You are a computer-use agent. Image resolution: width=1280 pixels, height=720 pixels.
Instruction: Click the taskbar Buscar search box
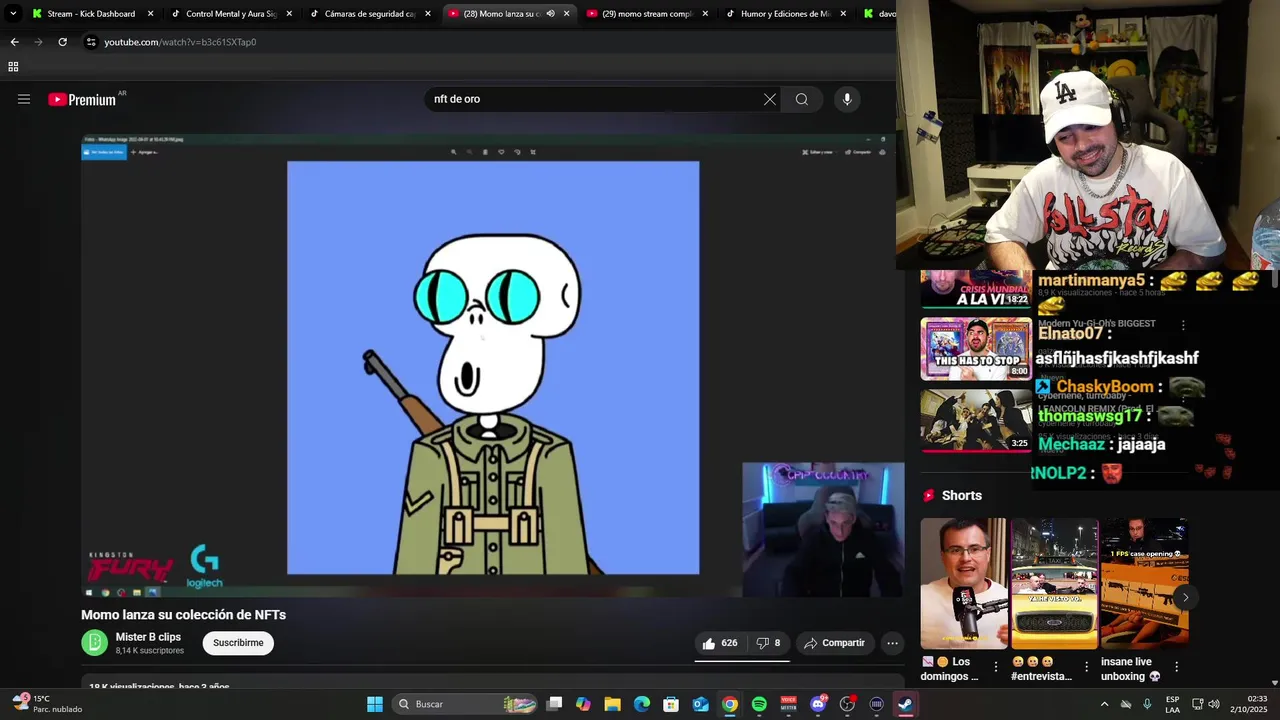click(x=465, y=704)
